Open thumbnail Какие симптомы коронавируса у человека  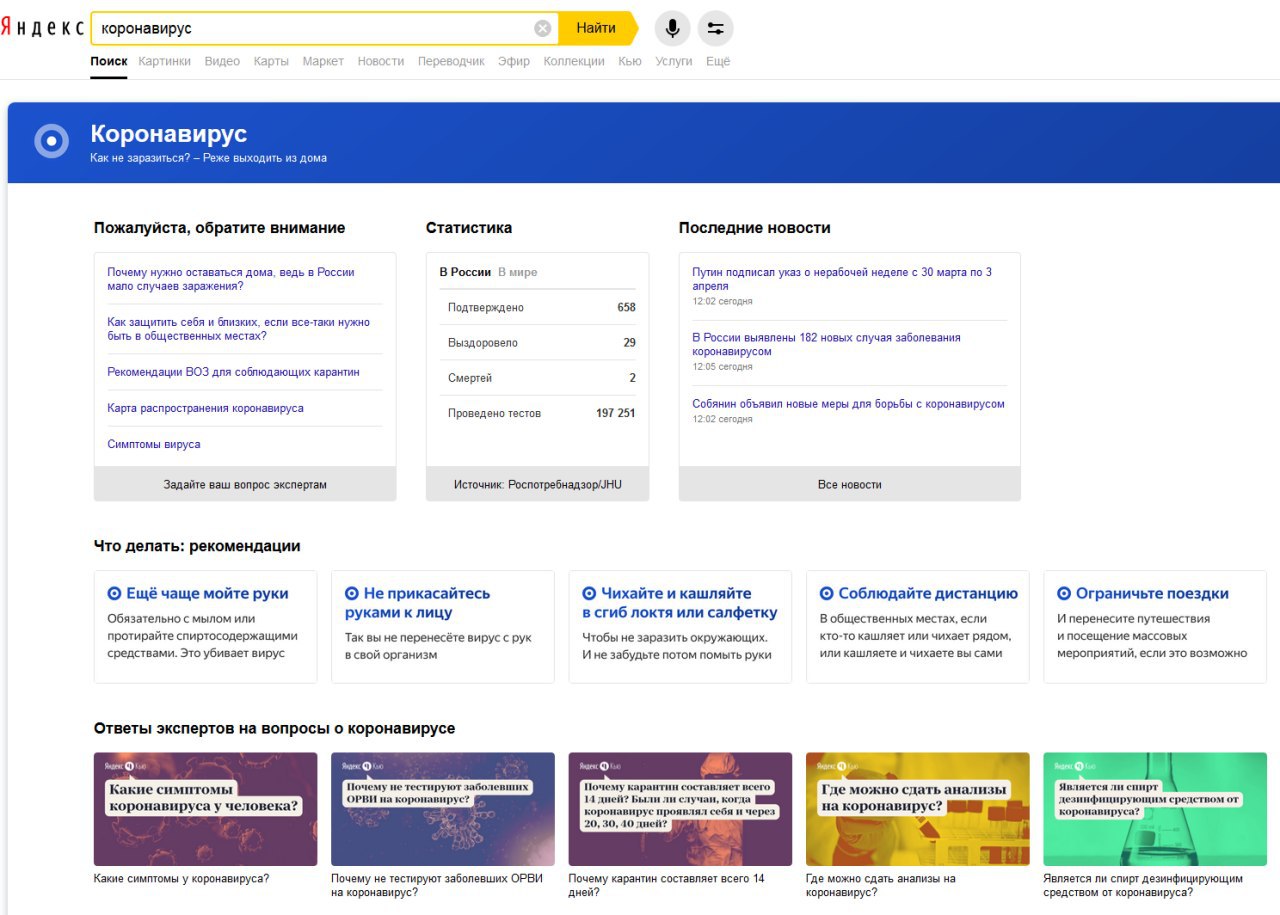205,809
